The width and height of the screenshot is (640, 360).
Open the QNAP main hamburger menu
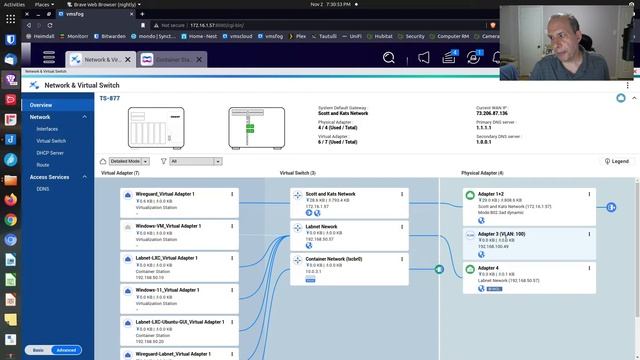49,58
